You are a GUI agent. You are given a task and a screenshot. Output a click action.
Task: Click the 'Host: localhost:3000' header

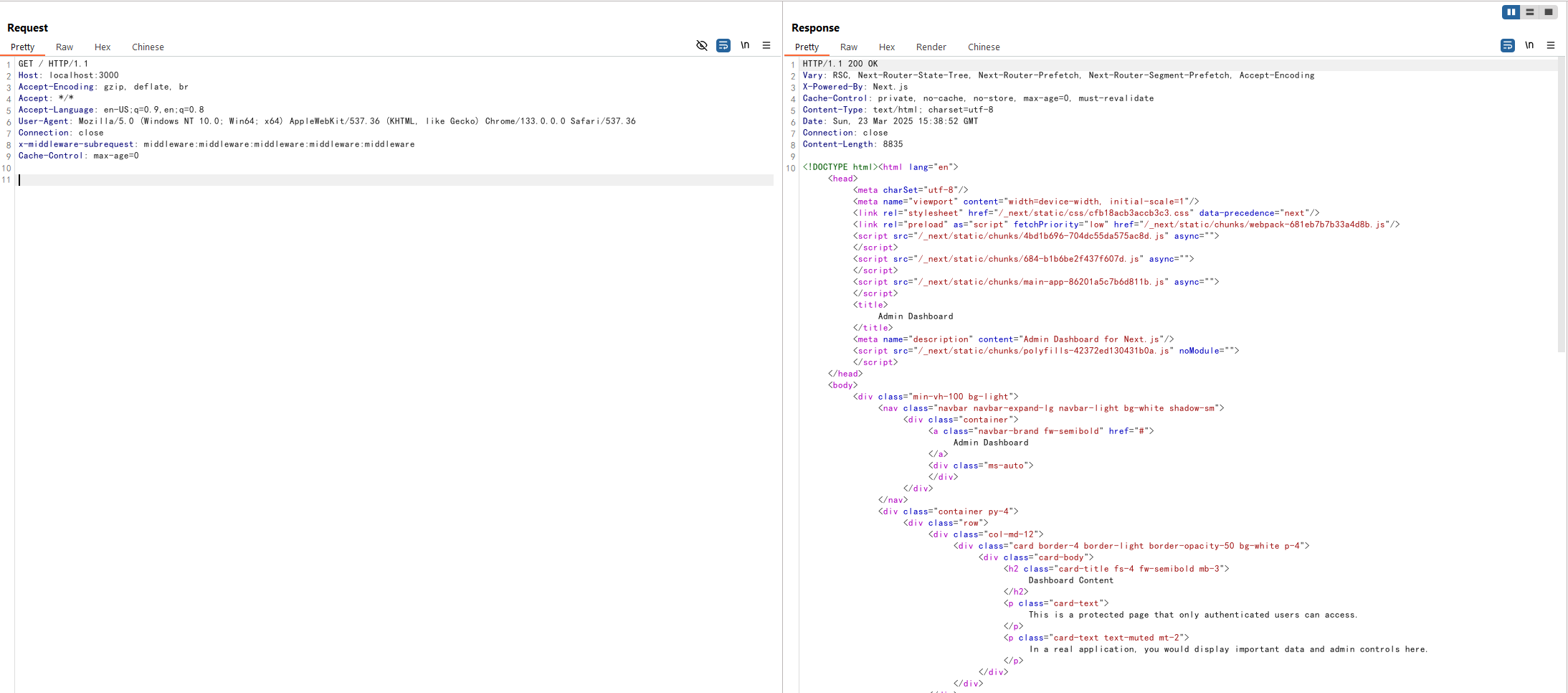69,75
